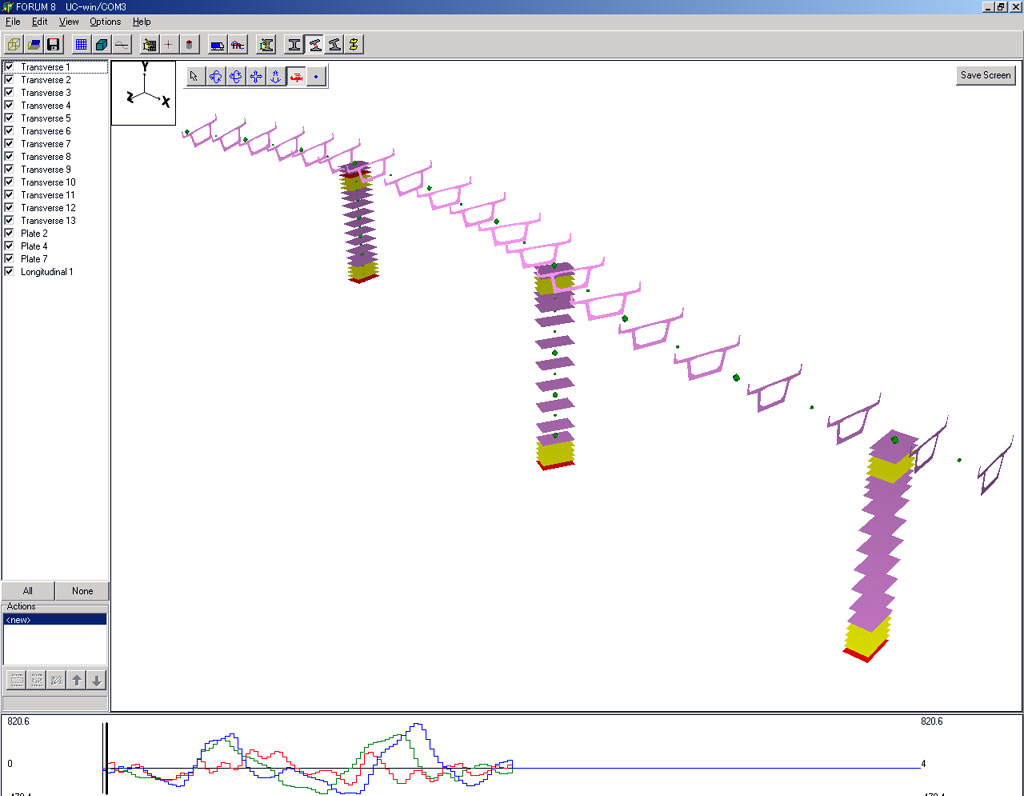Toggle the Plate 4 checkbox
The width and height of the screenshot is (1024, 796).
click(x=9, y=246)
